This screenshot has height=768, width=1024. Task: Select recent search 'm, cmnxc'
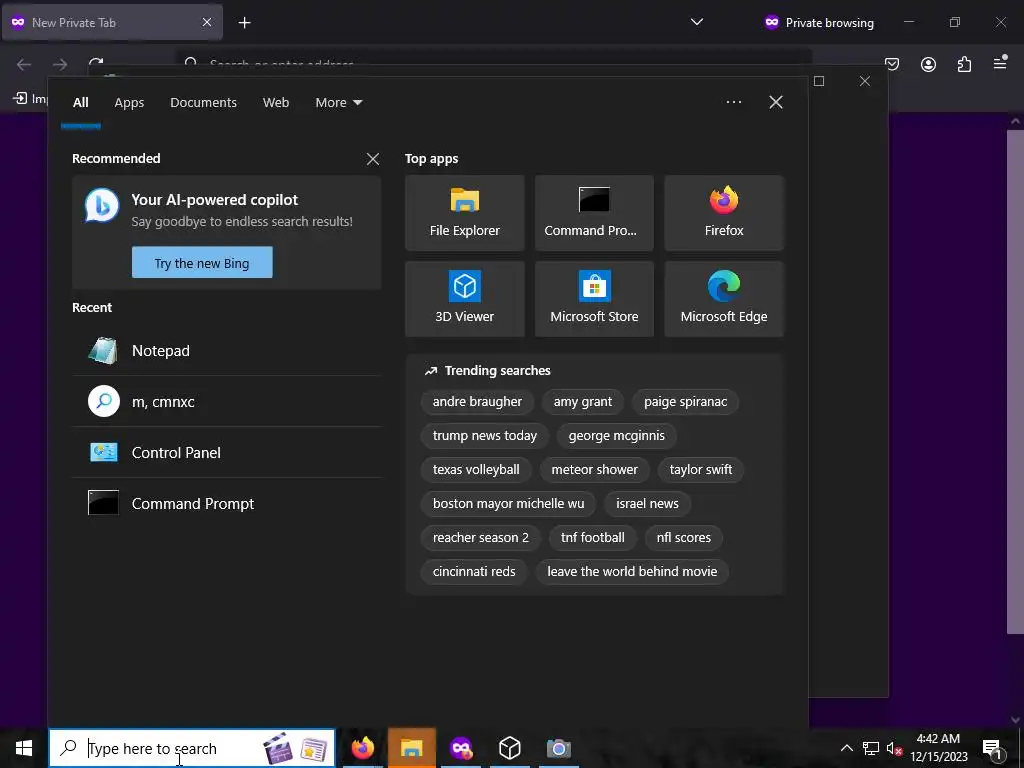[x=227, y=402]
